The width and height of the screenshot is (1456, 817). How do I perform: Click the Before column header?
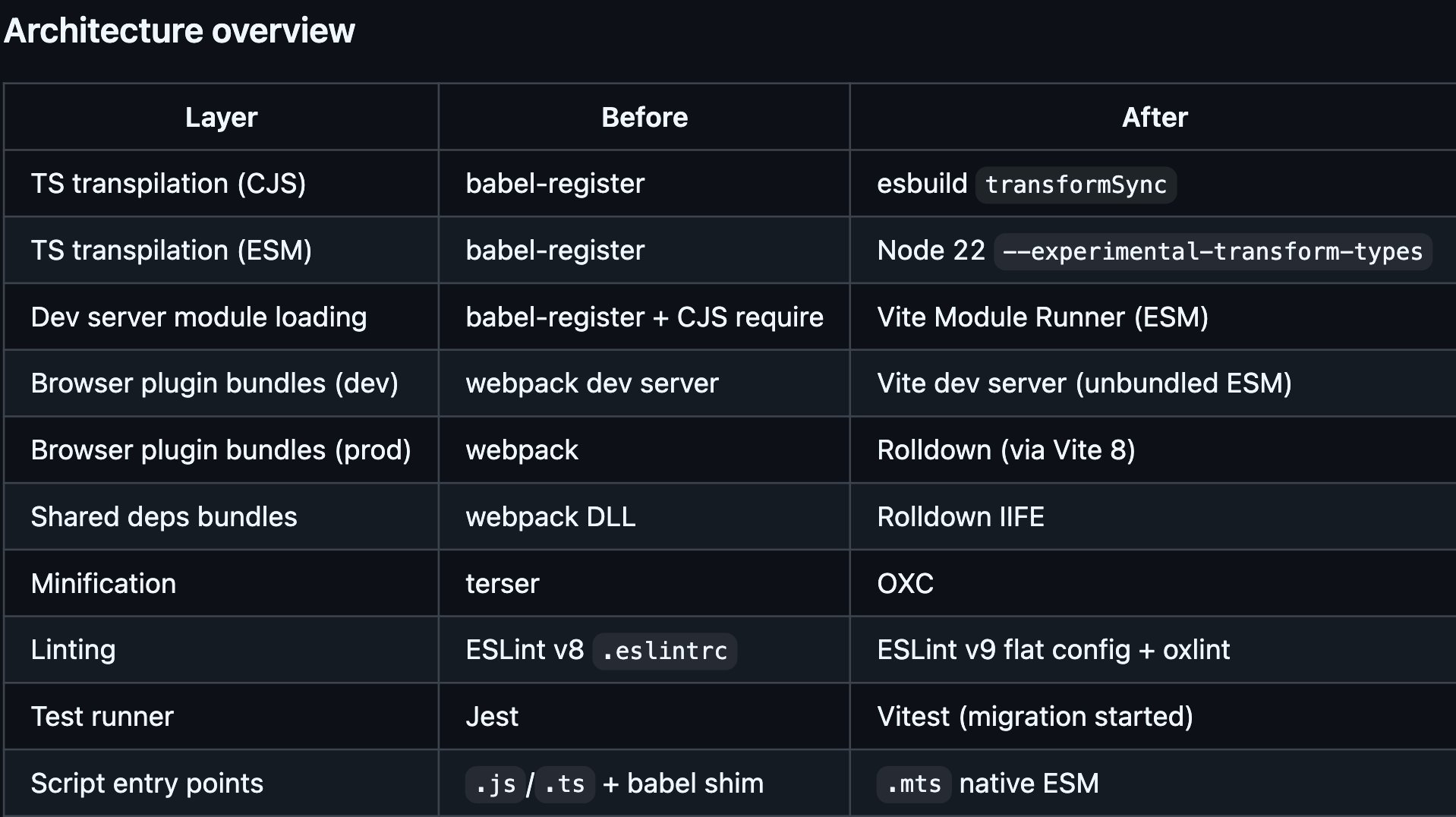[x=644, y=118]
